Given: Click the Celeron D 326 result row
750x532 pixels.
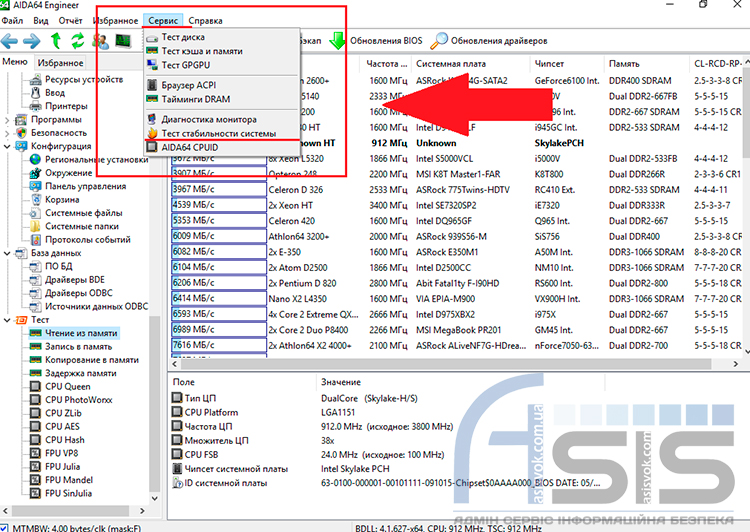Looking at the screenshot, I should pyautogui.click(x=456, y=189).
